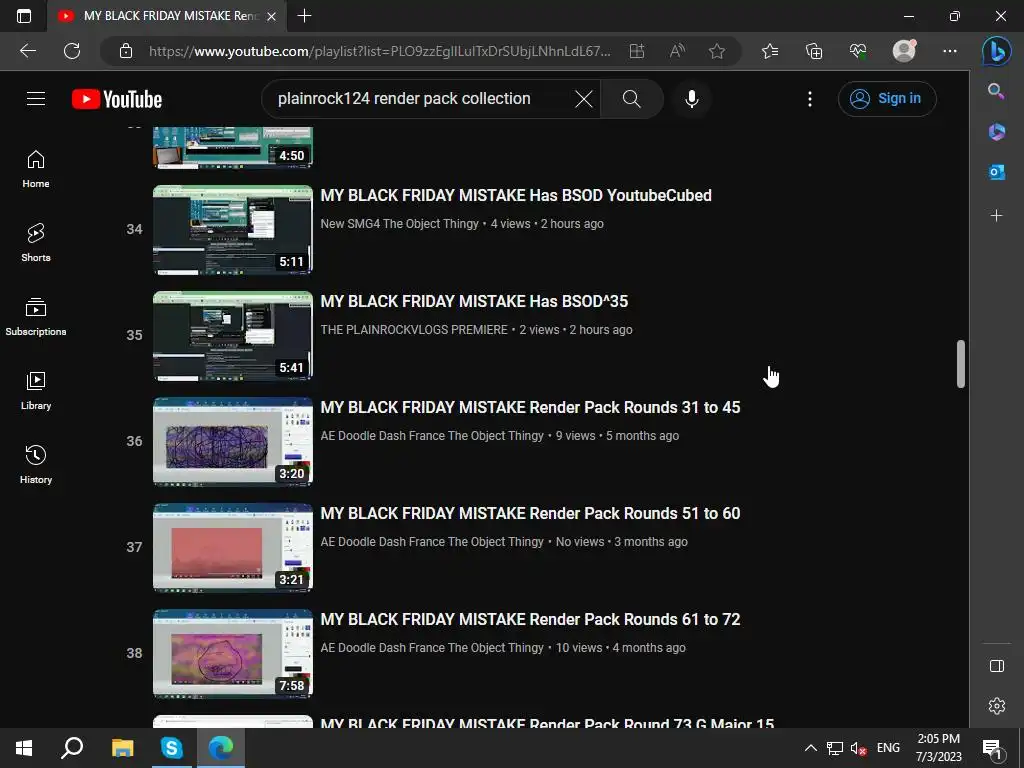Open Skype from taskbar
1024x768 pixels.
click(x=171, y=748)
